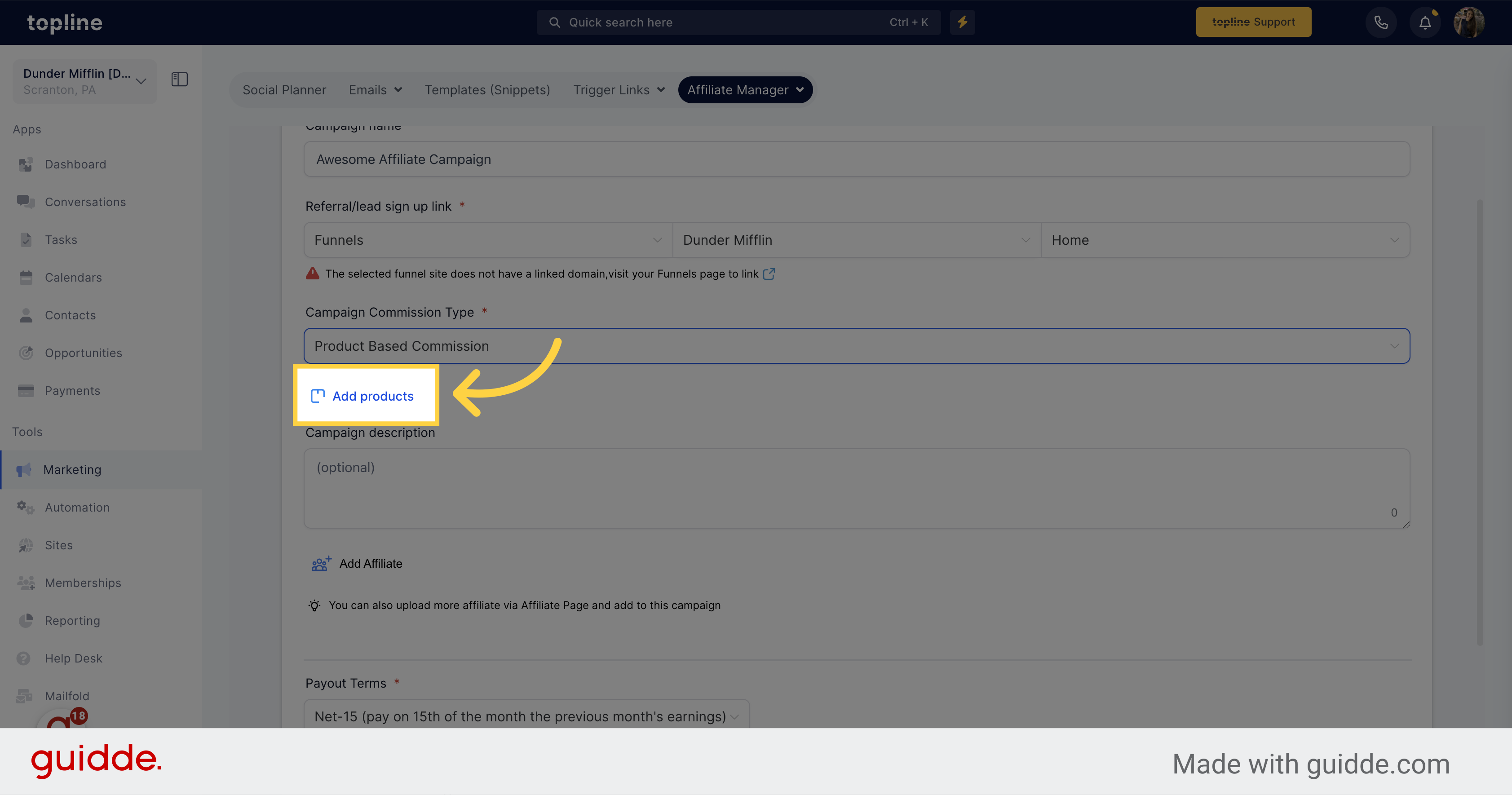Click the Dashboard sidebar icon
Viewport: 1512px width, 795px height.
tap(27, 163)
